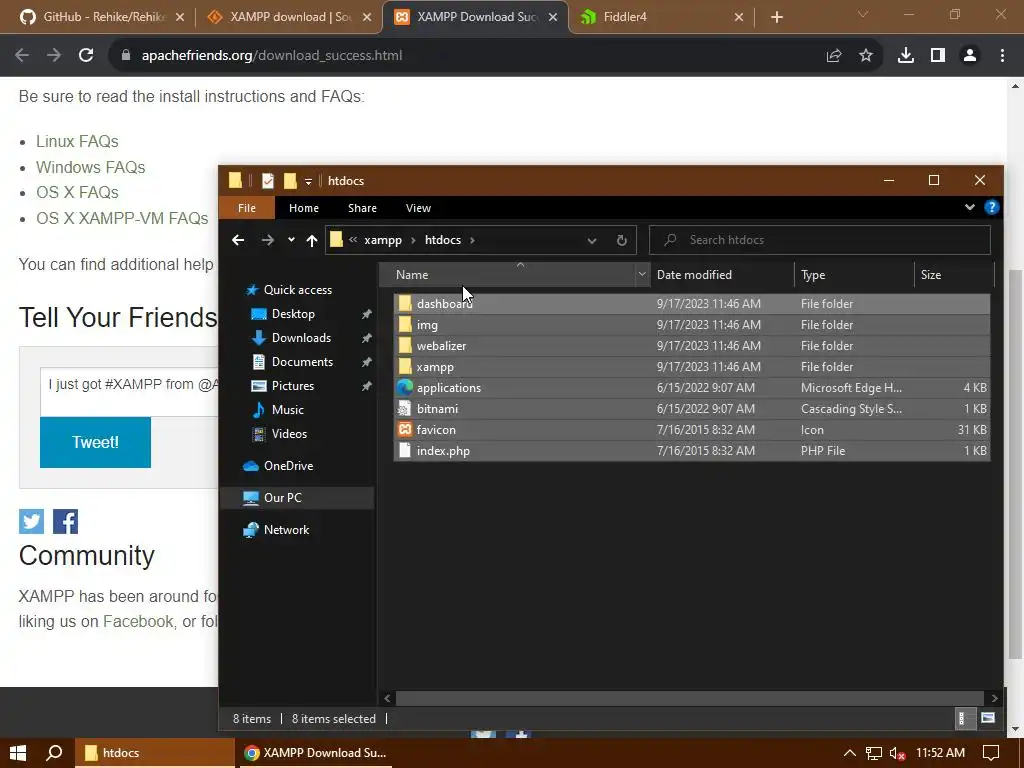Click Properties icon in Explorer title bar
The width and height of the screenshot is (1024, 768).
coord(268,181)
